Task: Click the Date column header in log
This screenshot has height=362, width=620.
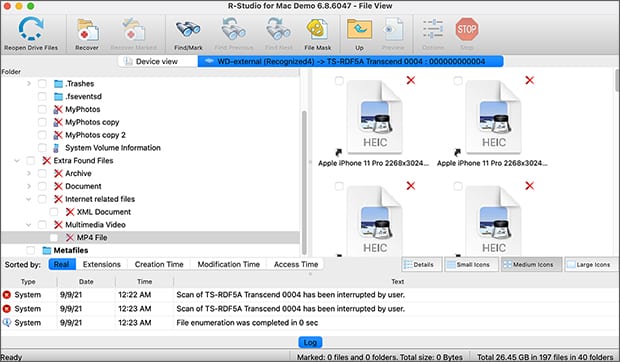Action: [x=86, y=282]
